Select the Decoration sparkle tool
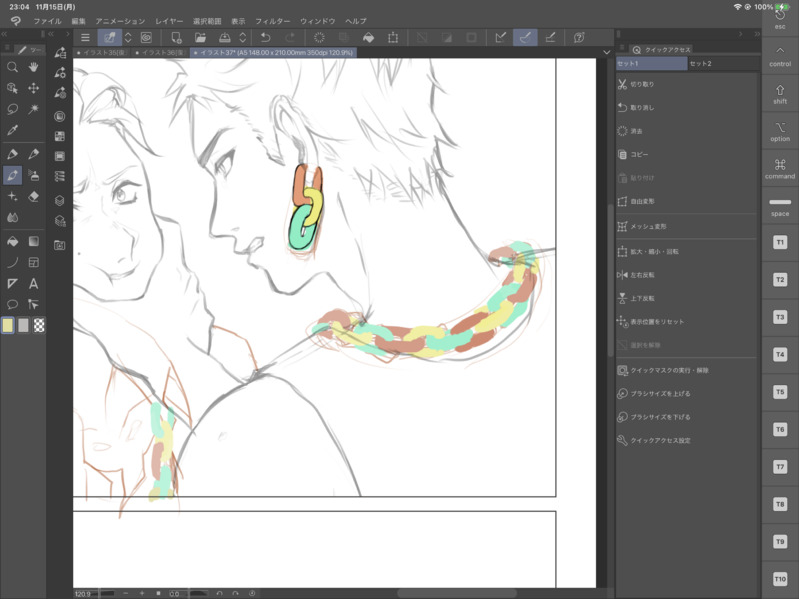This screenshot has width=799, height=599. coord(12,196)
